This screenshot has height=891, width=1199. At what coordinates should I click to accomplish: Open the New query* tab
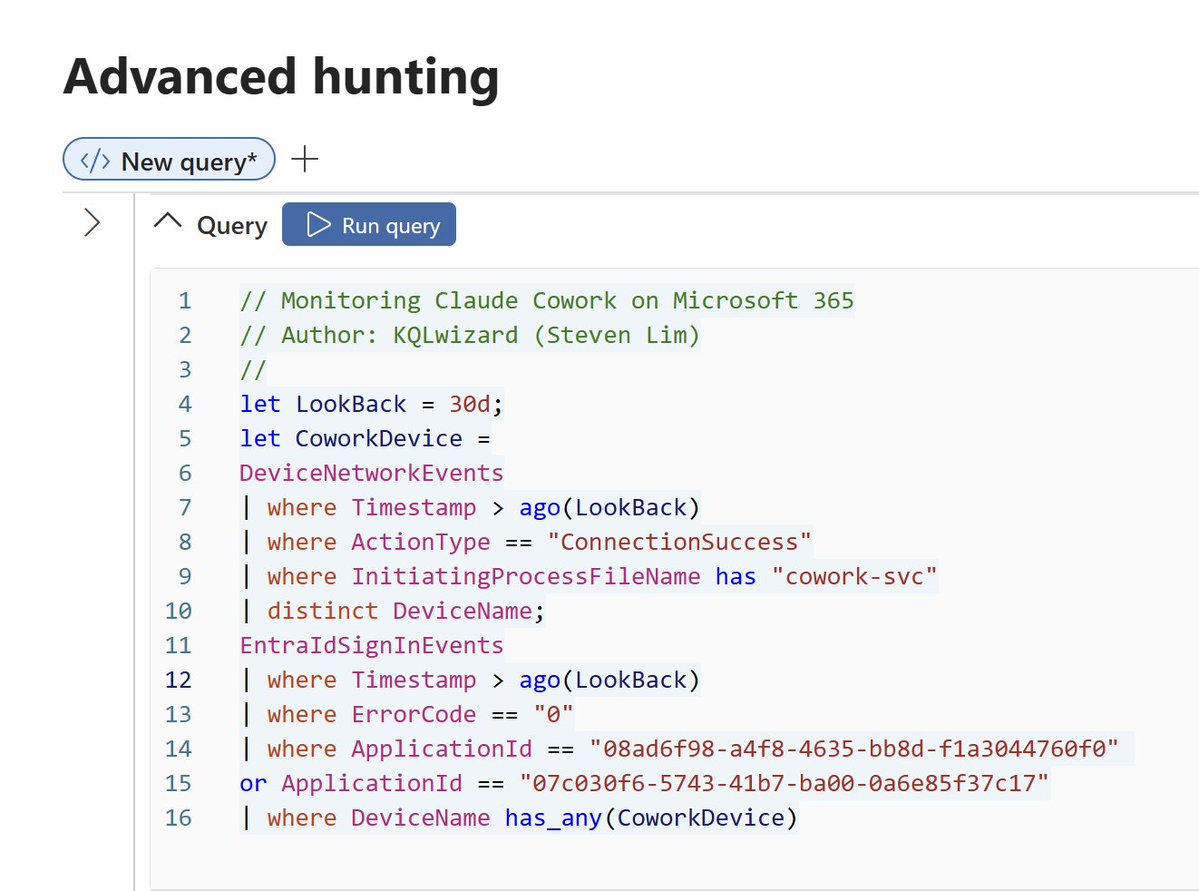click(168, 160)
